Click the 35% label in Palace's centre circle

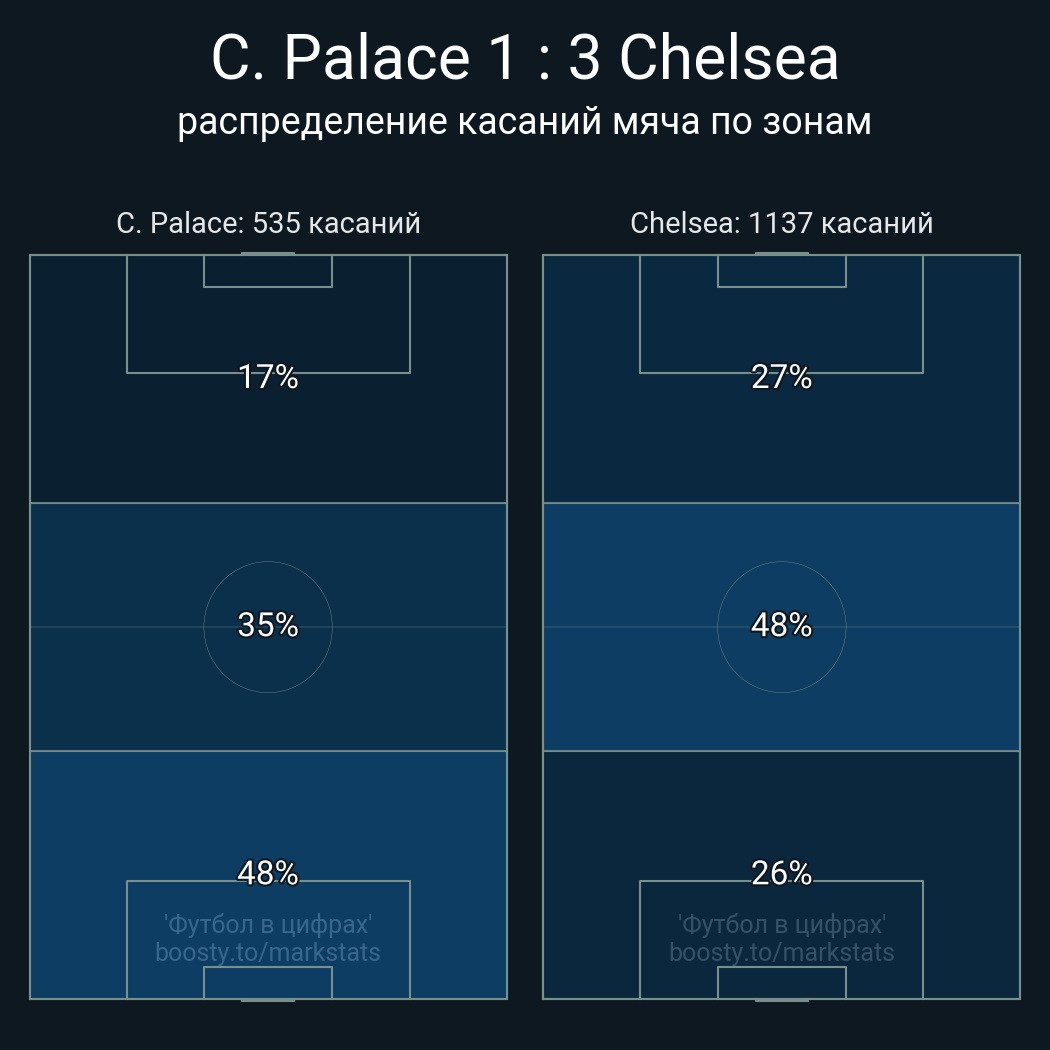point(268,625)
